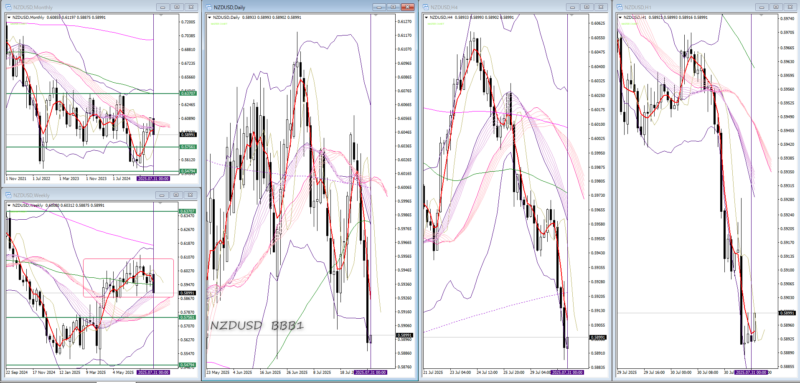Click '29 Jul 2025' date on H1 time axis
The image size is (800, 383).
coord(628,372)
